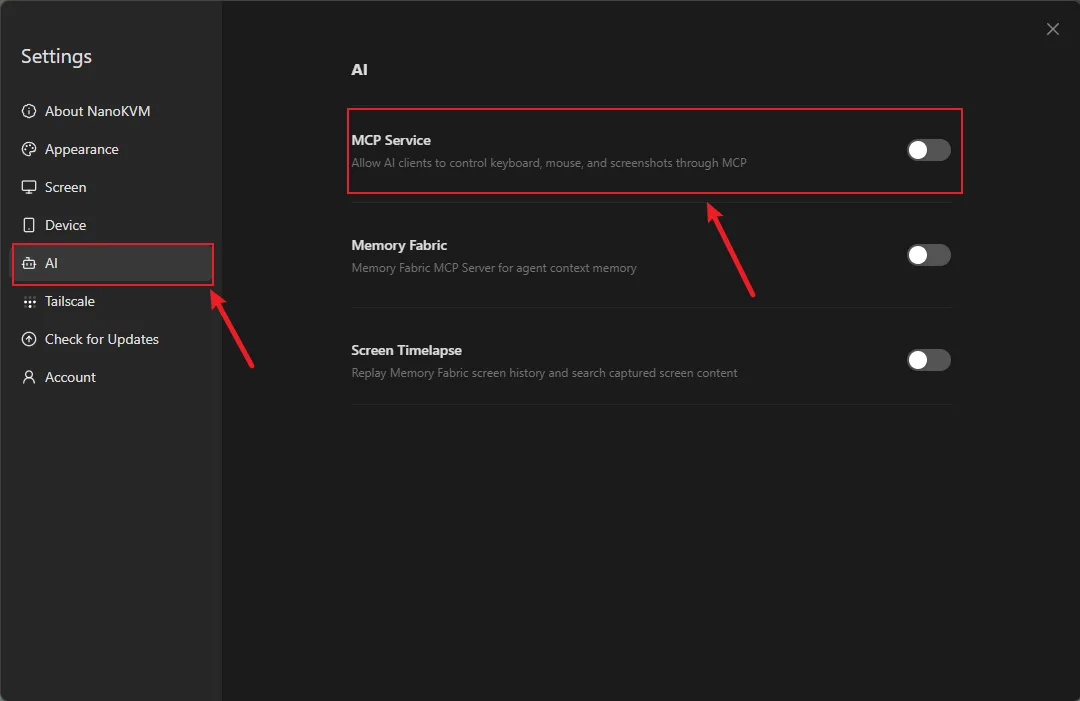Click the Check for Updates arrow icon
This screenshot has height=701, width=1080.
point(29,339)
